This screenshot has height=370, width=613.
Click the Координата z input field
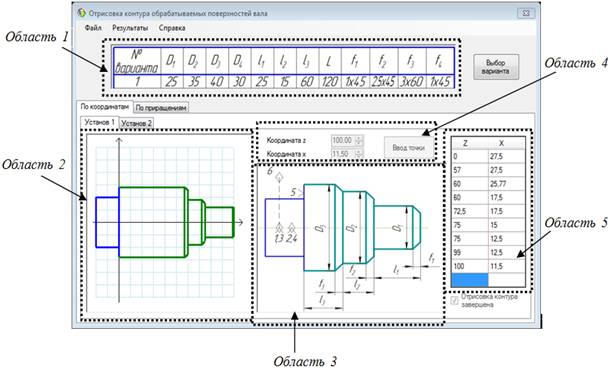coord(343,140)
